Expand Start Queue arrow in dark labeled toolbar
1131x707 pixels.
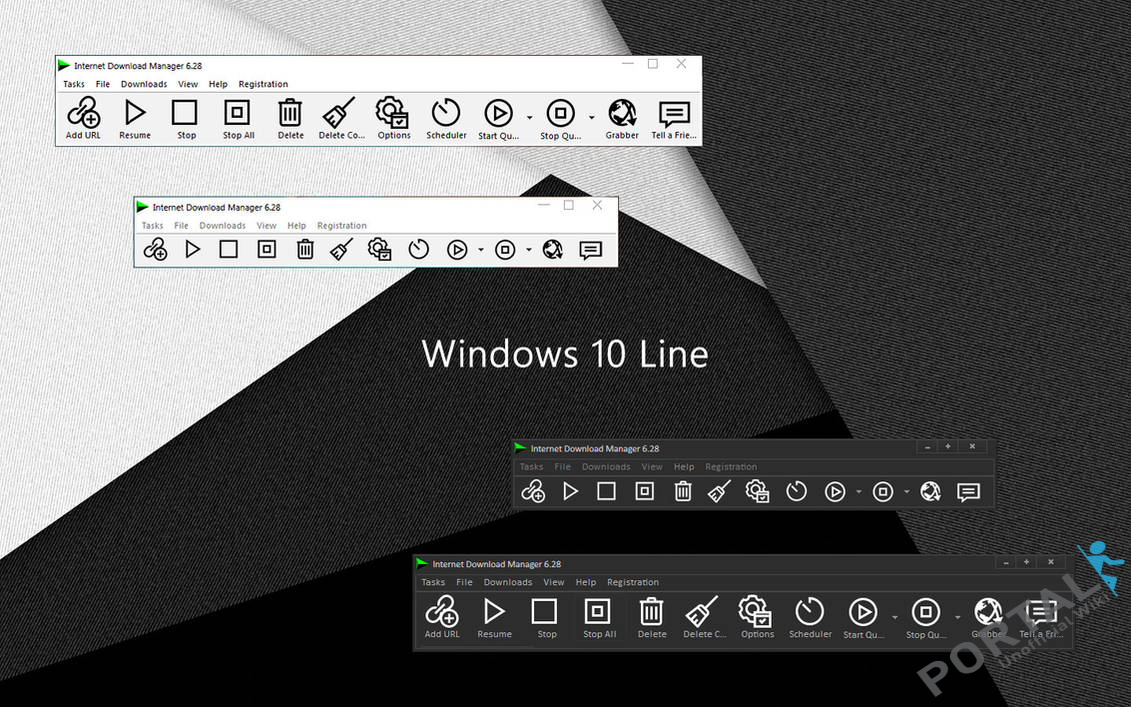[x=895, y=617]
